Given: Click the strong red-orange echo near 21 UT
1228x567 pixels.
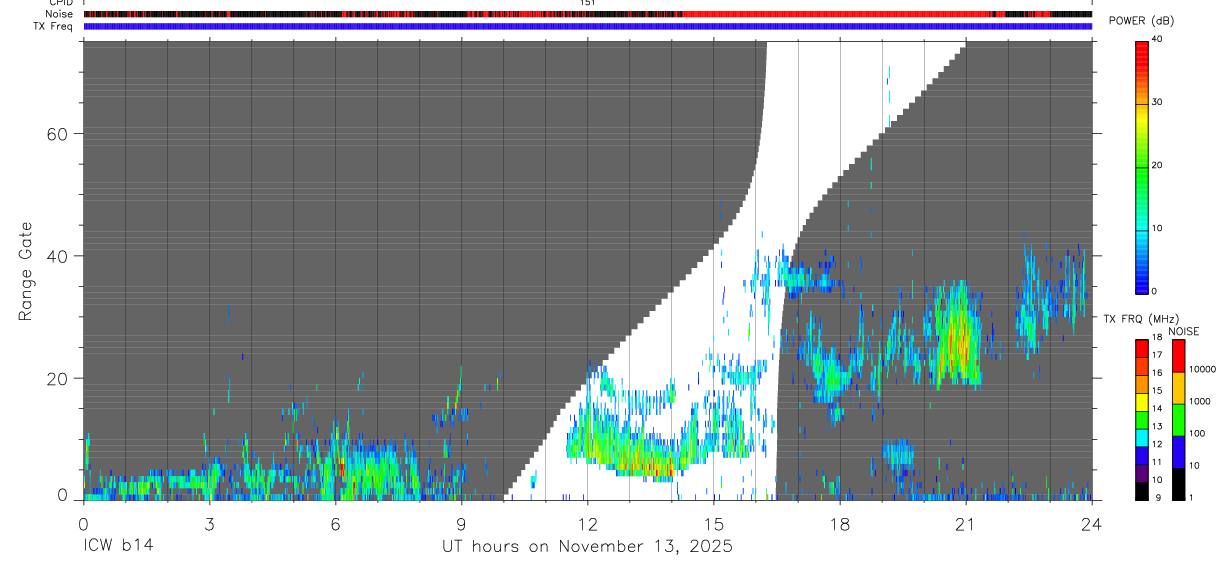Looking at the screenshot, I should click(958, 340).
